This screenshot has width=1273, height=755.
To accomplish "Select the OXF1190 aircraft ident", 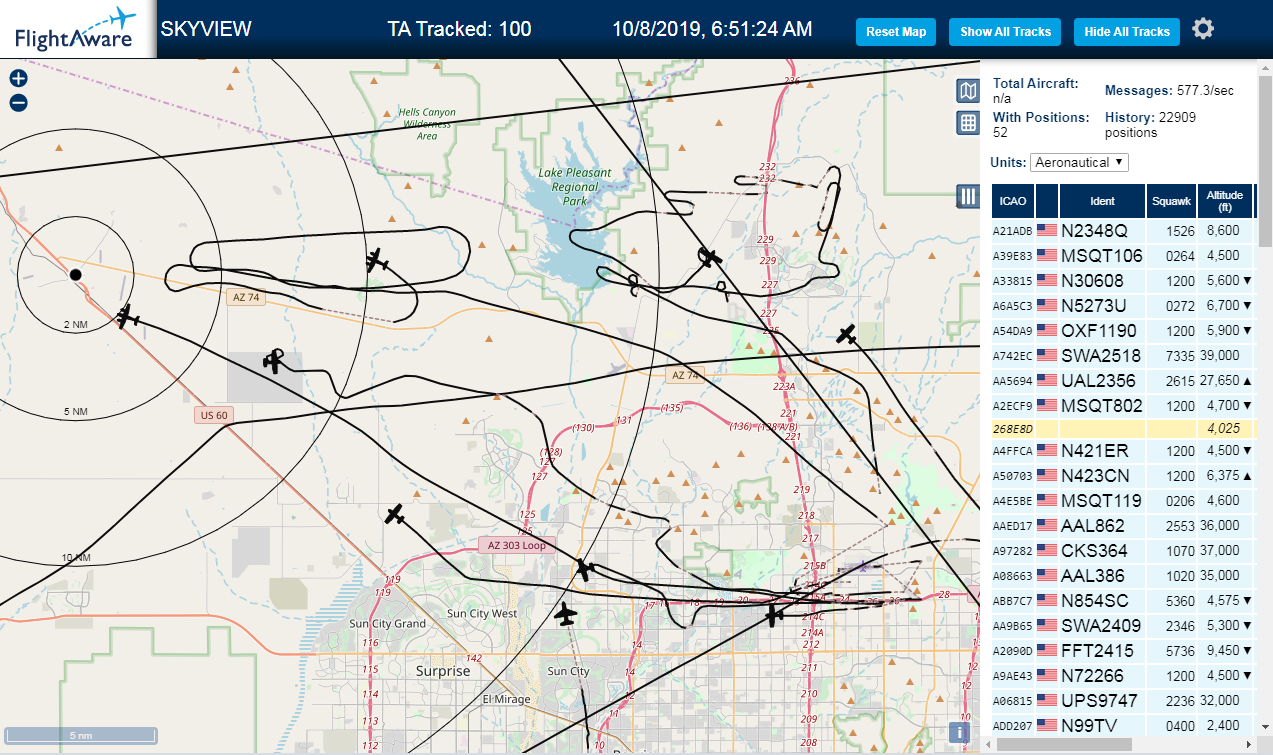I will (1099, 330).
